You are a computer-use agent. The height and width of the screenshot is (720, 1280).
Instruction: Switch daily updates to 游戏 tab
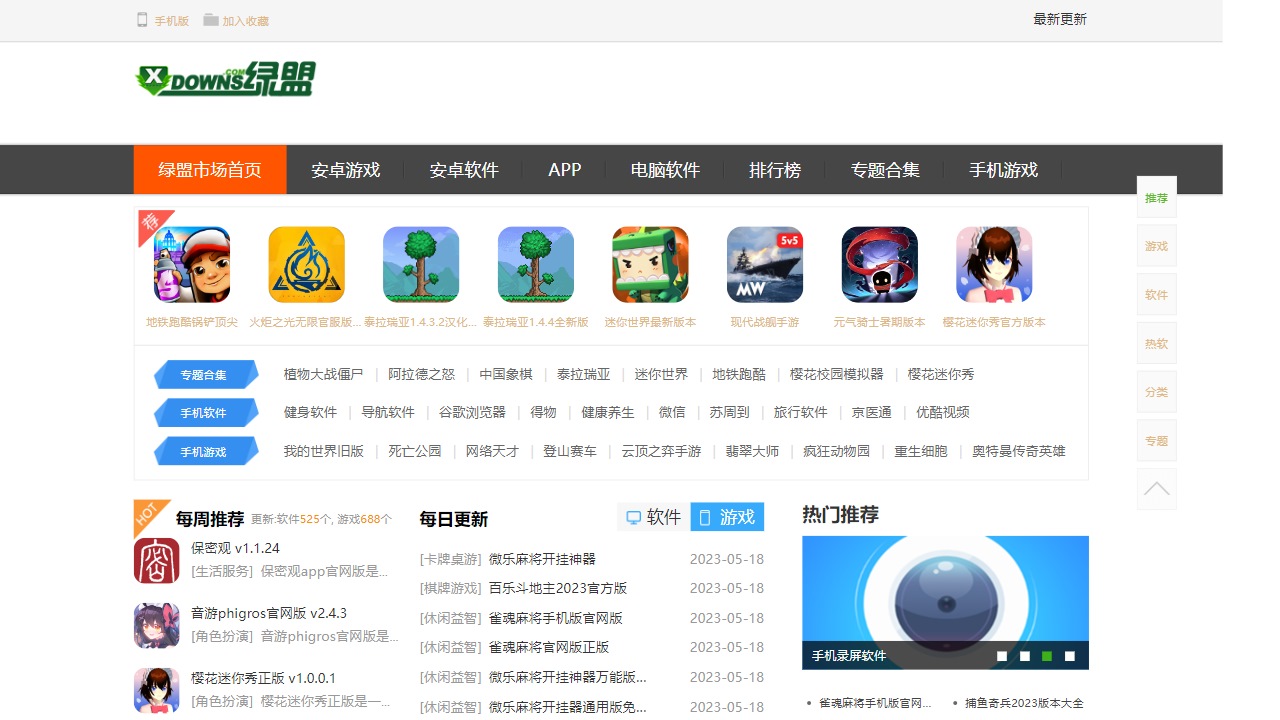(x=727, y=517)
